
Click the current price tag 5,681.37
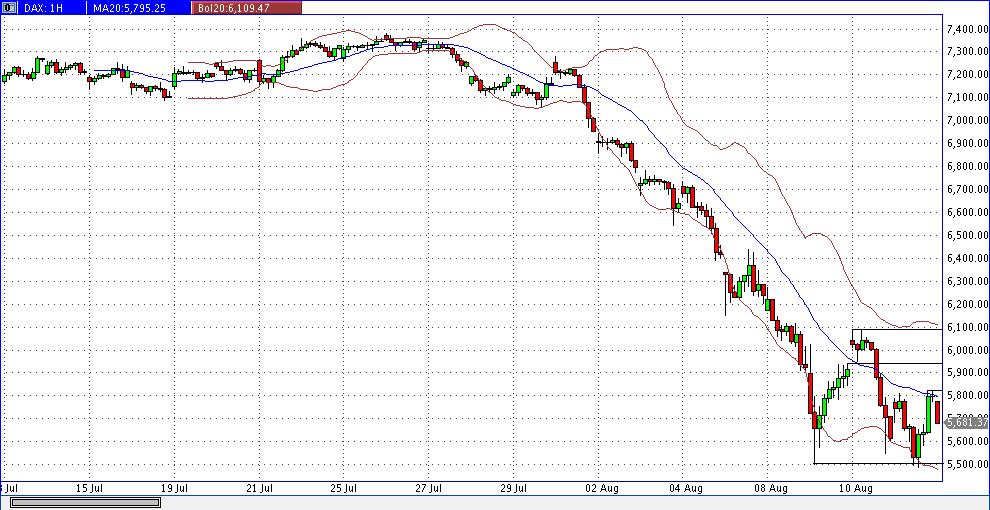968,422
